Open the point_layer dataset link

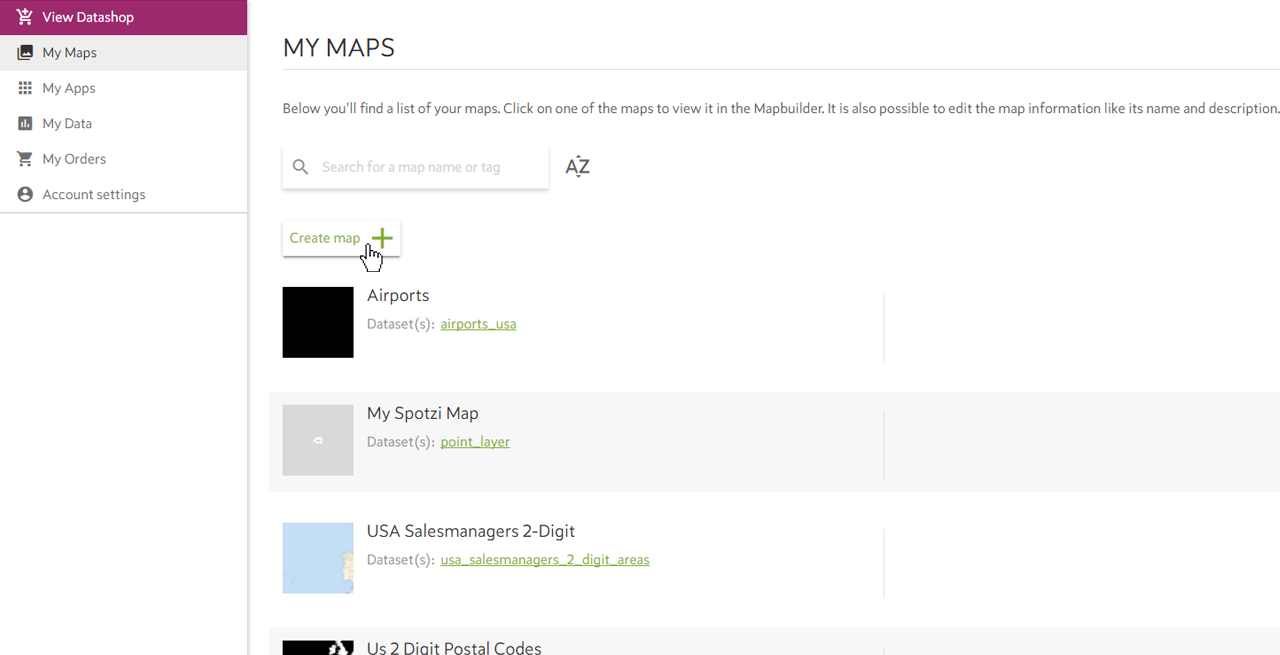point(475,442)
